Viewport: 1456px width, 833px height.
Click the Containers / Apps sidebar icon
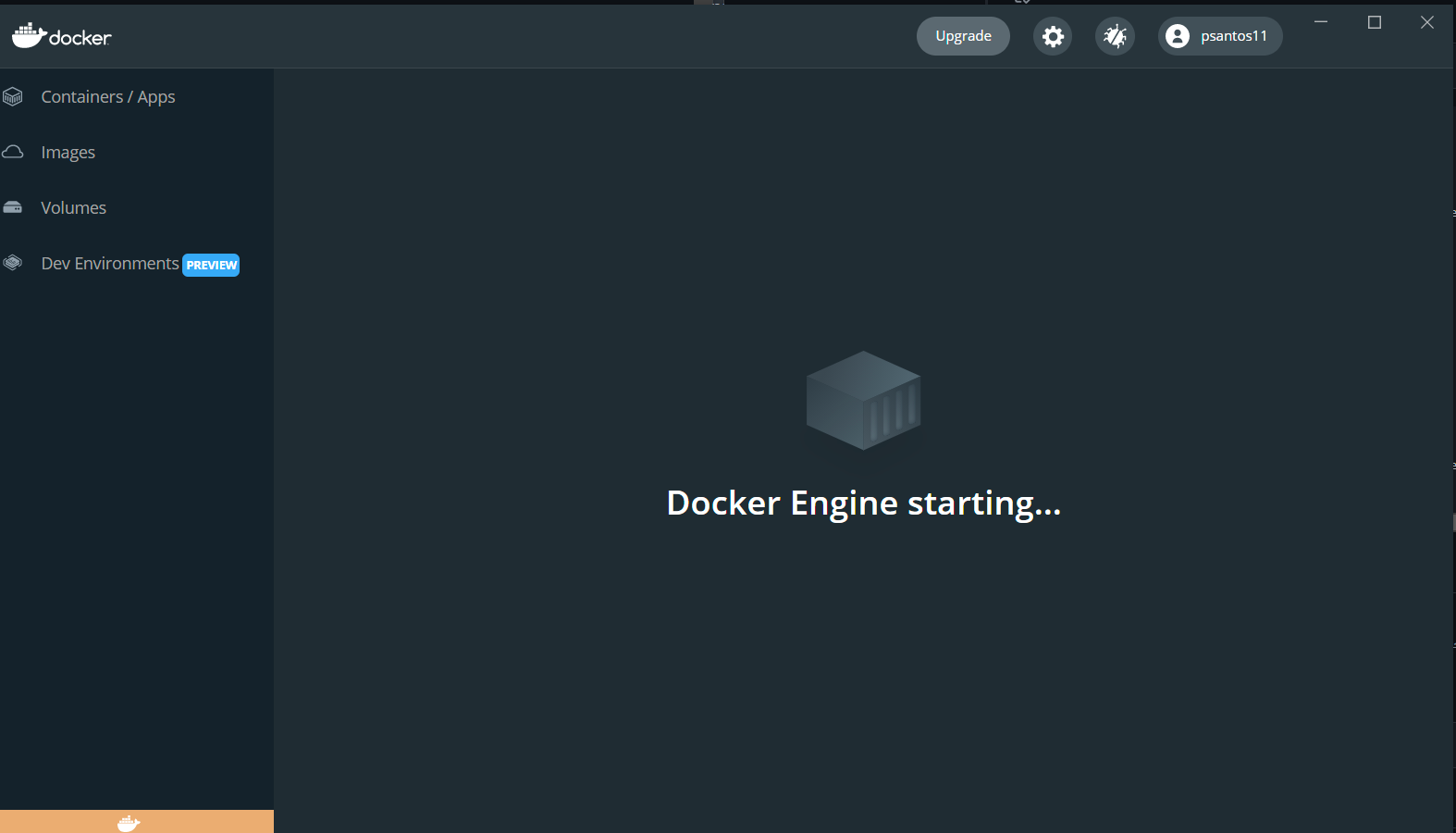(13, 96)
